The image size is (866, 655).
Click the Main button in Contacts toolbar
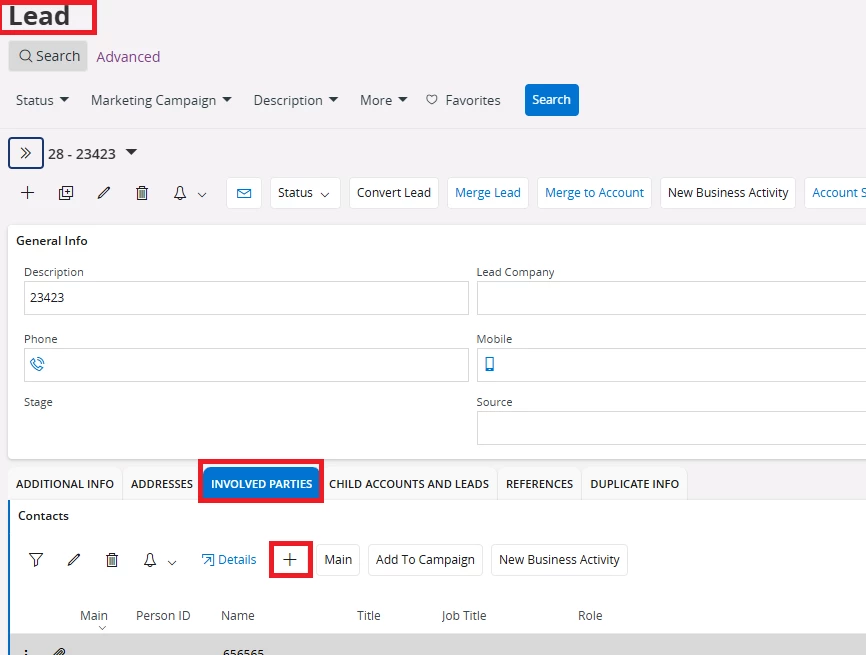338,559
